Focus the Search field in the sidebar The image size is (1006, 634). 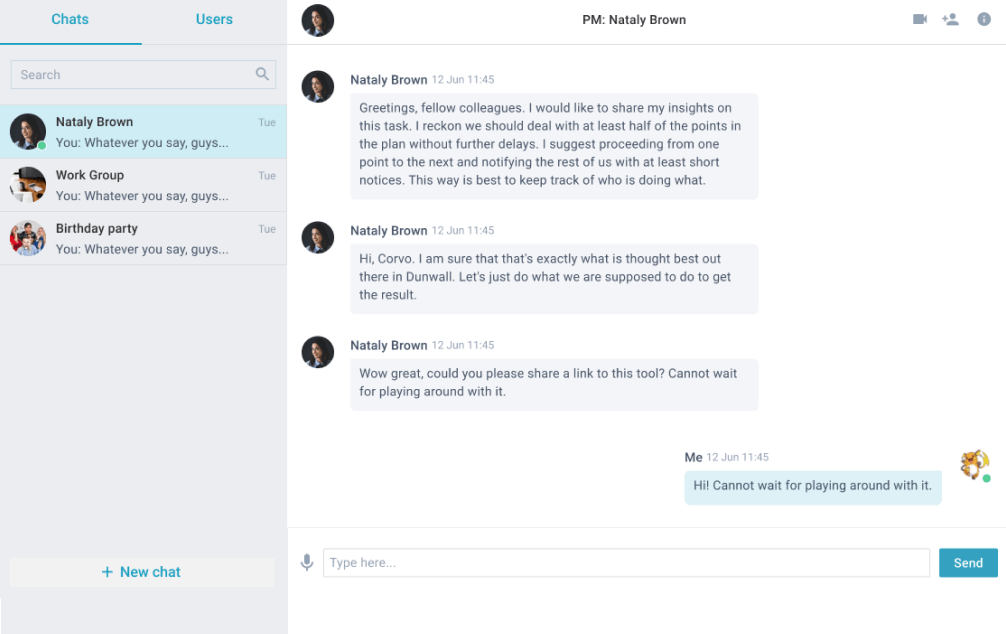(143, 74)
